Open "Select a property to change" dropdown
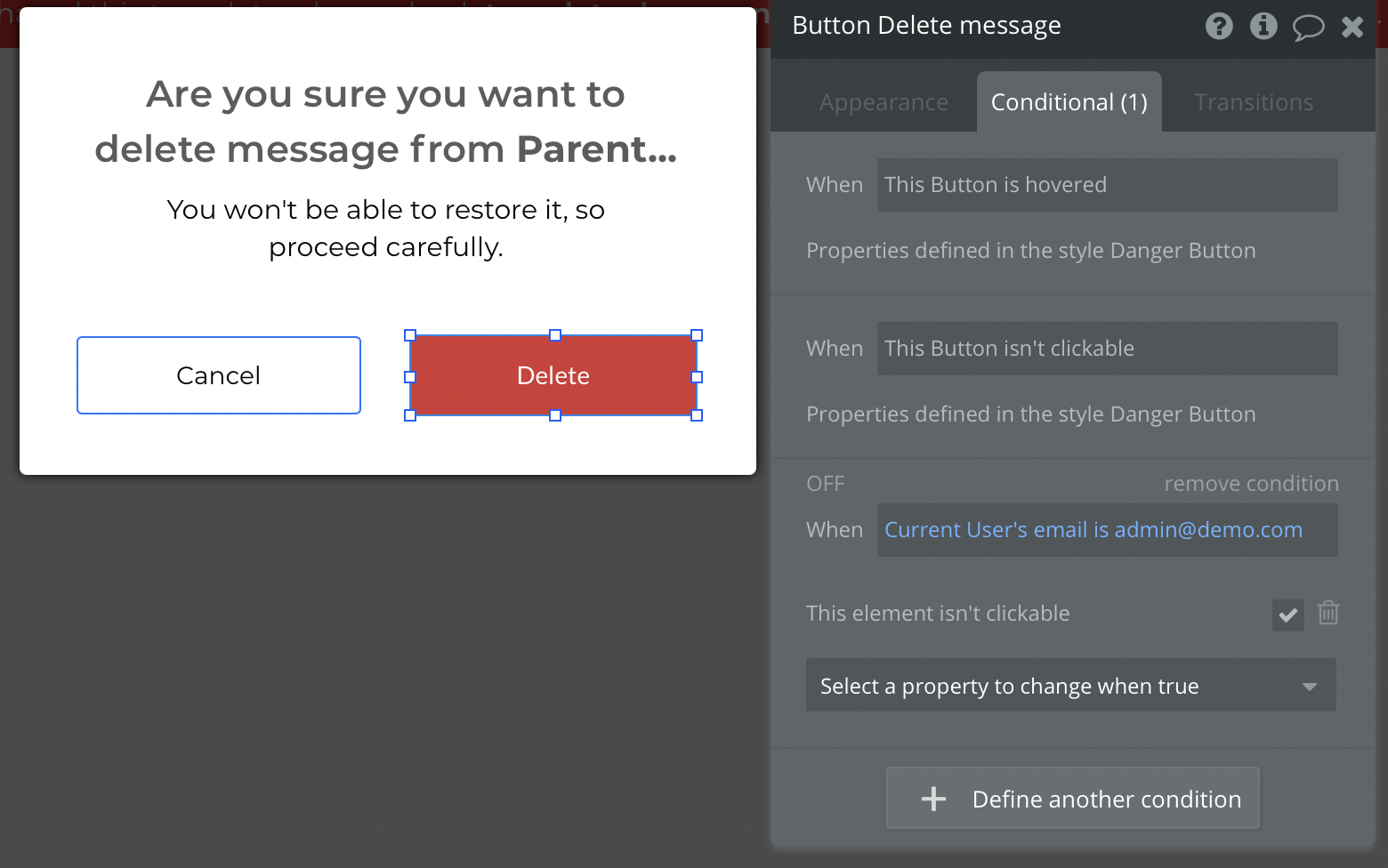1388x868 pixels. (x=1070, y=686)
